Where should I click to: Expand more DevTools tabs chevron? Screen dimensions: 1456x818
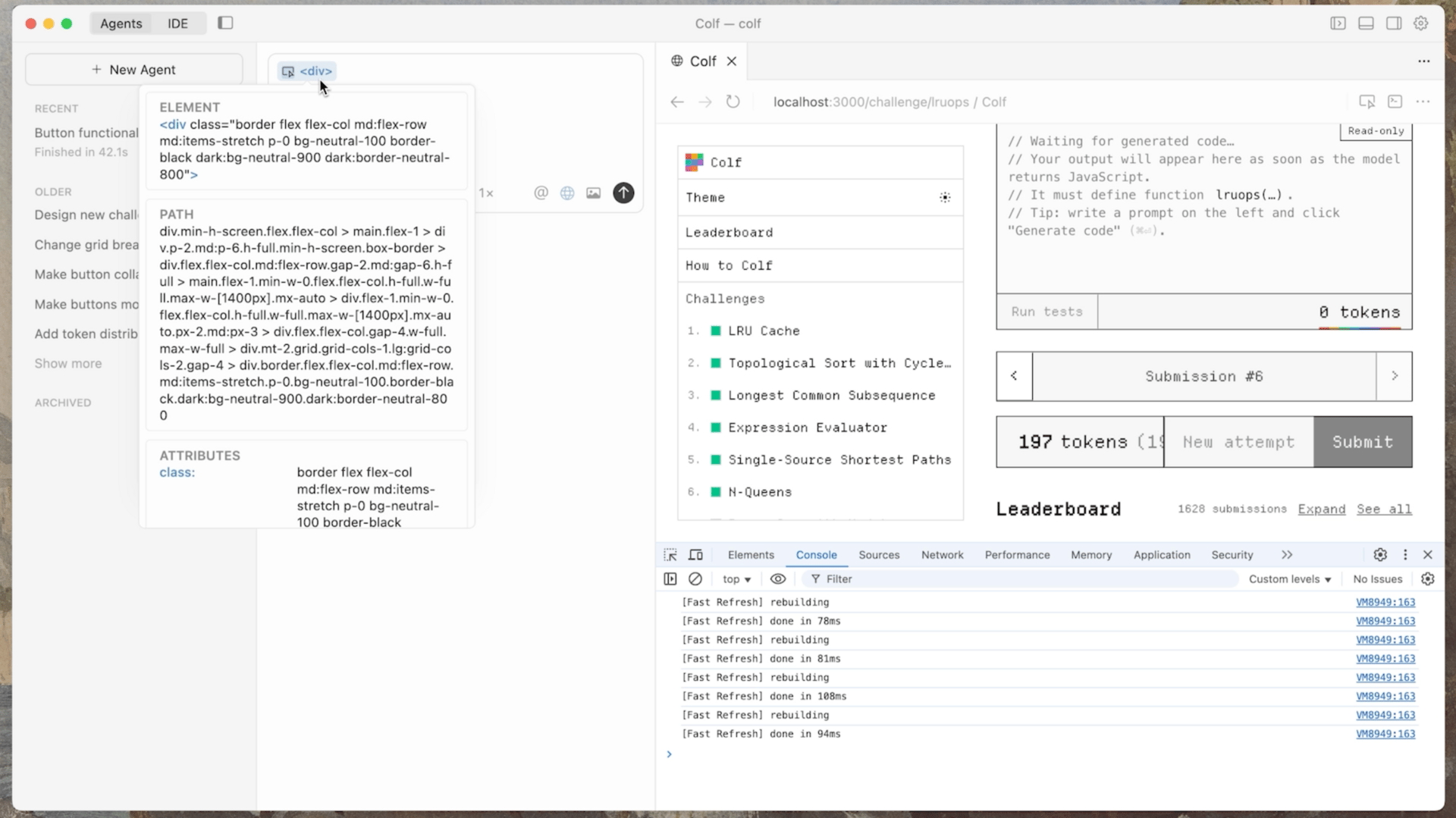point(1287,555)
